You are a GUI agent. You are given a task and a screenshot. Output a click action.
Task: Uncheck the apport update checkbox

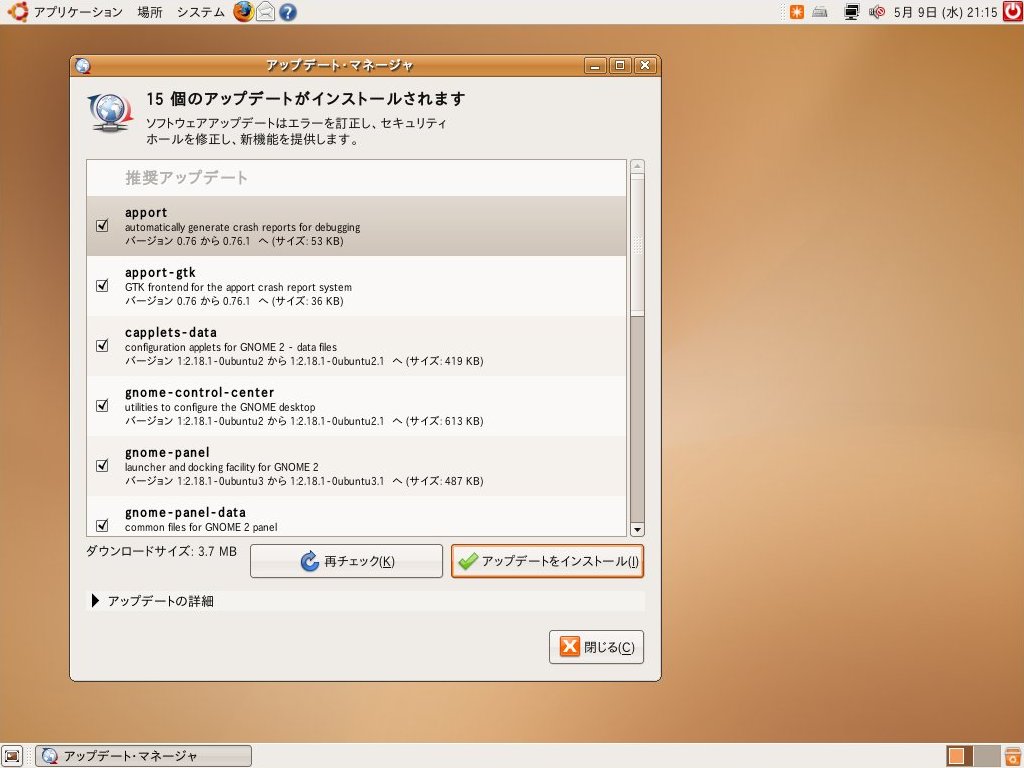click(x=103, y=225)
